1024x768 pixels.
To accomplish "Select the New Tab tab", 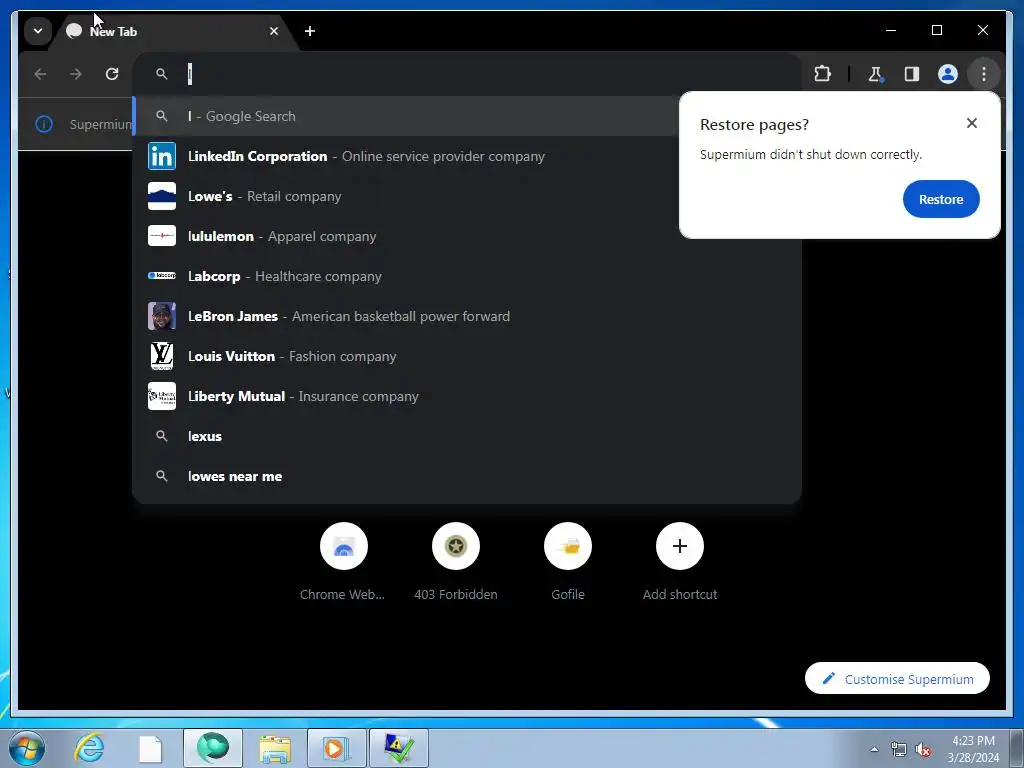I will (173, 31).
